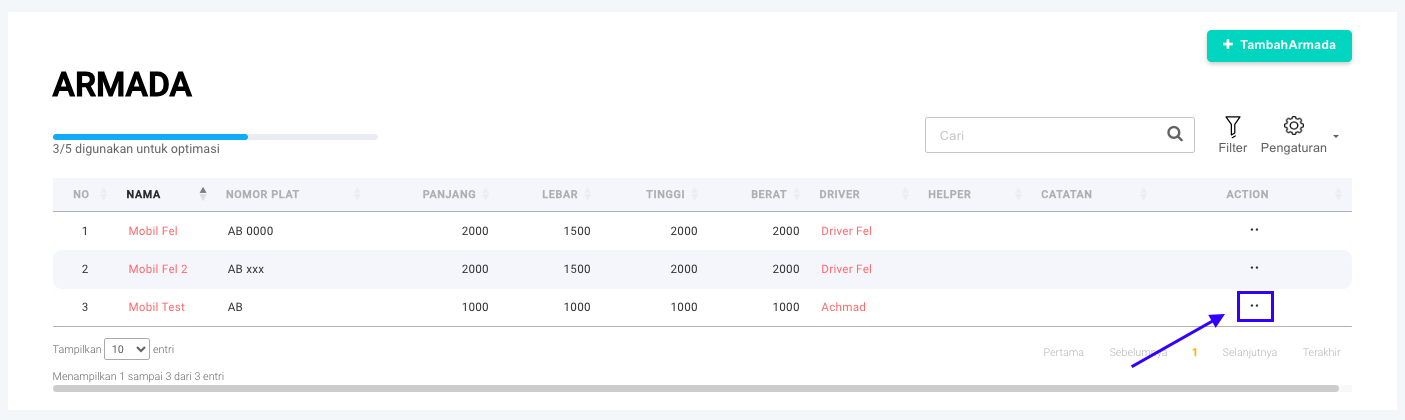
Task: Sort table by Nama column arrows
Action: [203, 194]
